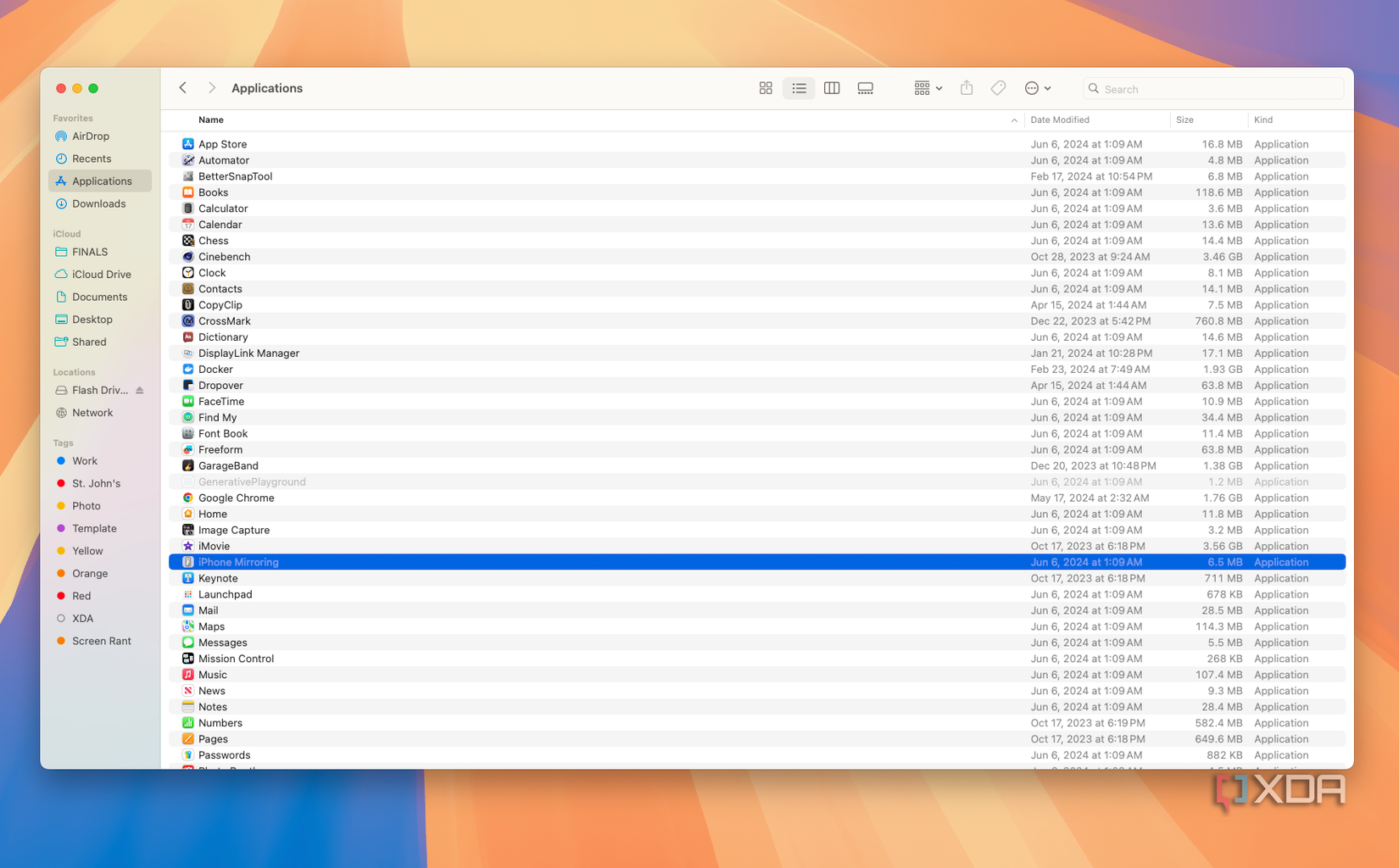Select the greyed GenerativePlayground row
Image resolution: width=1399 pixels, height=868 pixels.
pyautogui.click(x=757, y=481)
